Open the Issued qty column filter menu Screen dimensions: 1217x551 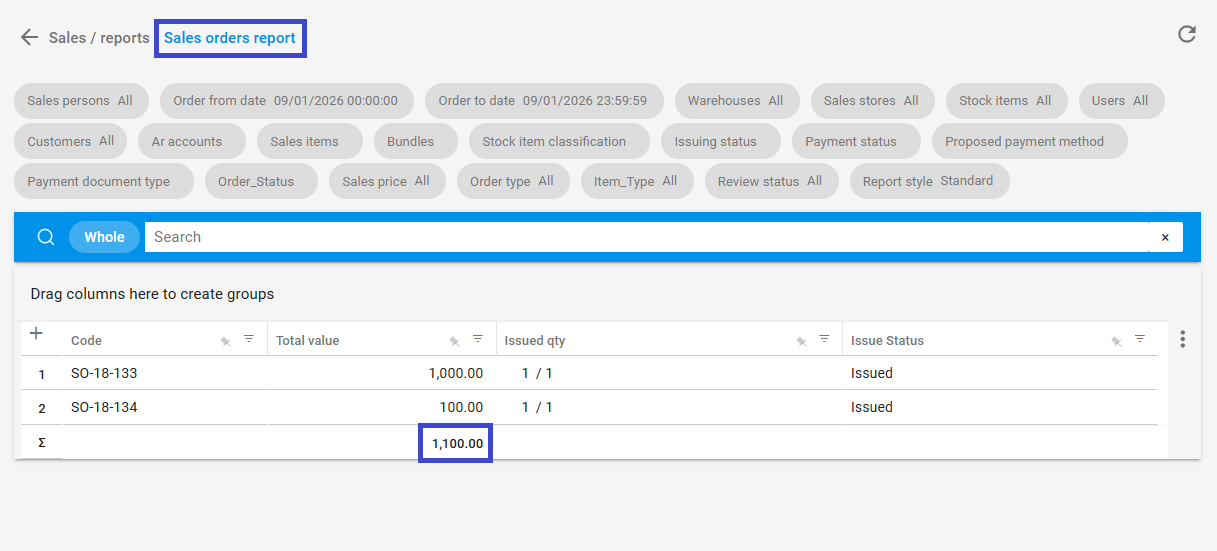[824, 339]
